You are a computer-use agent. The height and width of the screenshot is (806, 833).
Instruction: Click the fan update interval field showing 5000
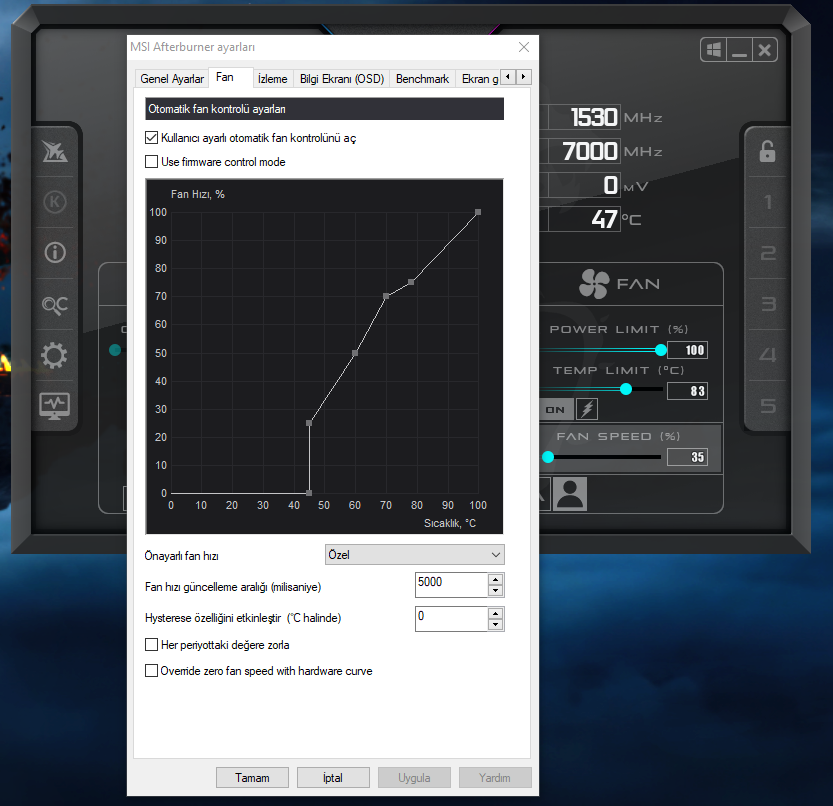[452, 584]
